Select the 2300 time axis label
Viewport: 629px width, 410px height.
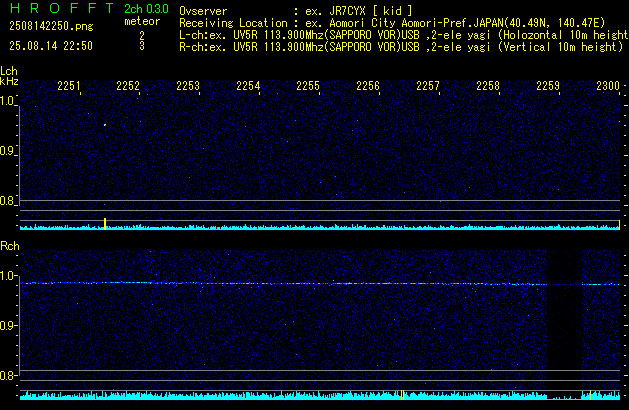pos(608,85)
